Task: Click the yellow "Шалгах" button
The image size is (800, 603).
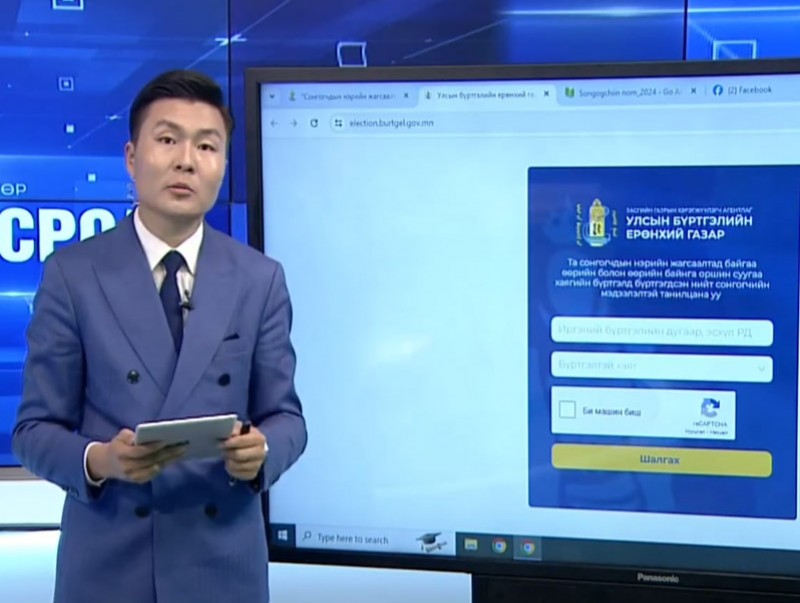Action: tap(661, 460)
